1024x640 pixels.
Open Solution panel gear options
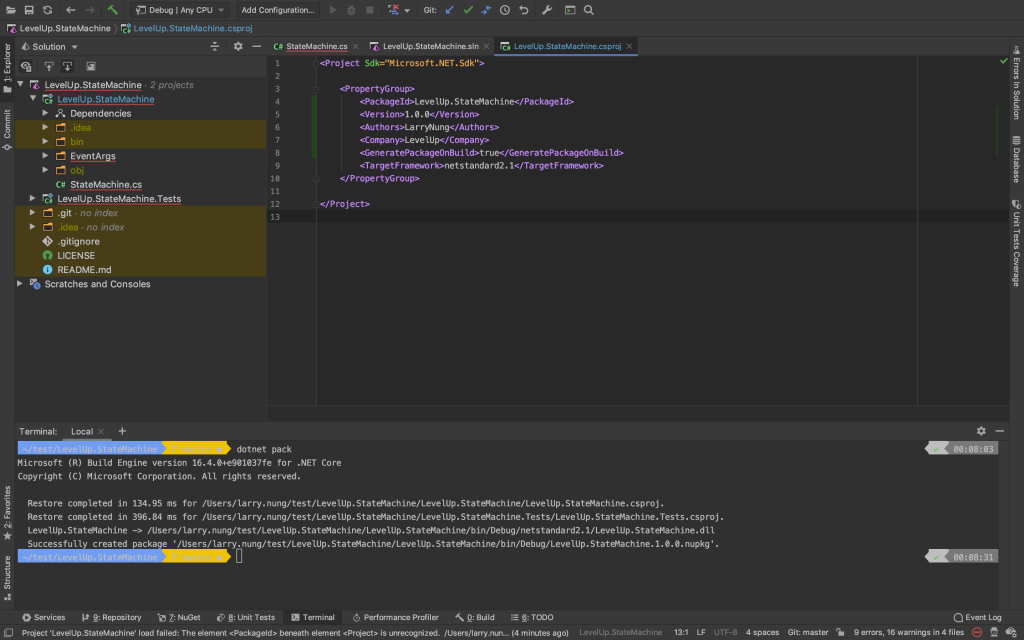pos(238,46)
